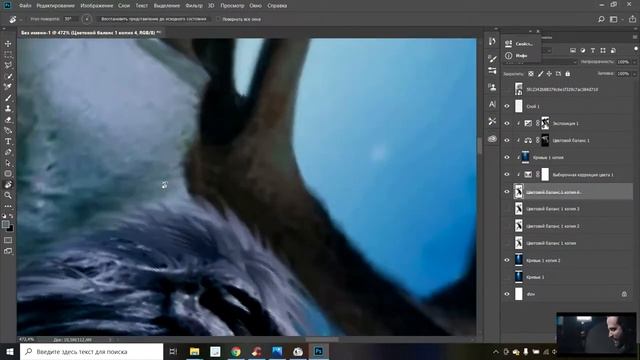Screen dimensions: 640x360
Task: Select the Move tool
Action: tap(8, 44)
